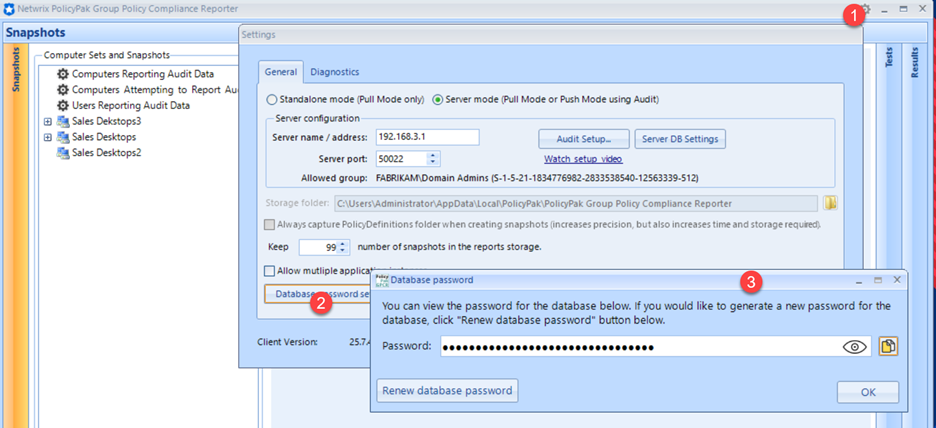Click in the Server name address field

point(427,137)
